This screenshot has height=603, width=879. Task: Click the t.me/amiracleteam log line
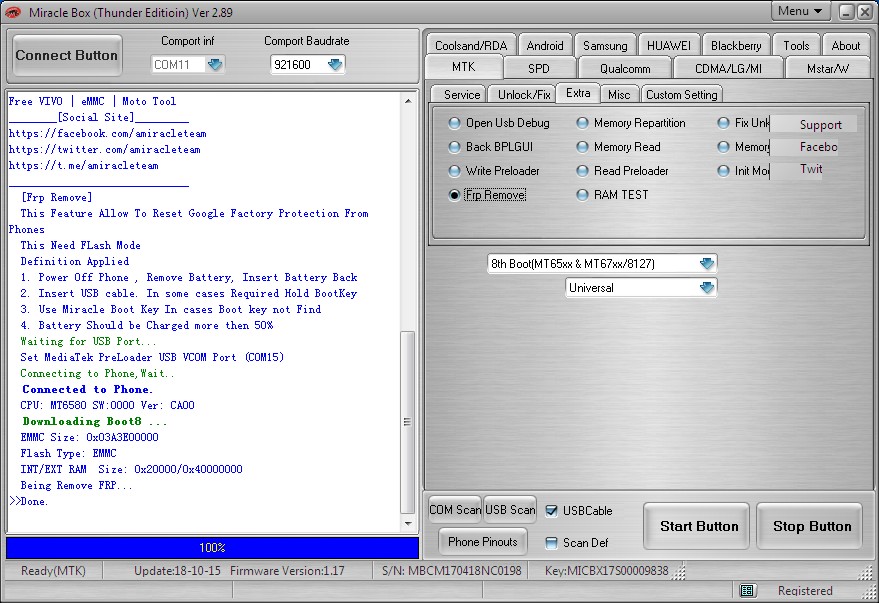84,165
